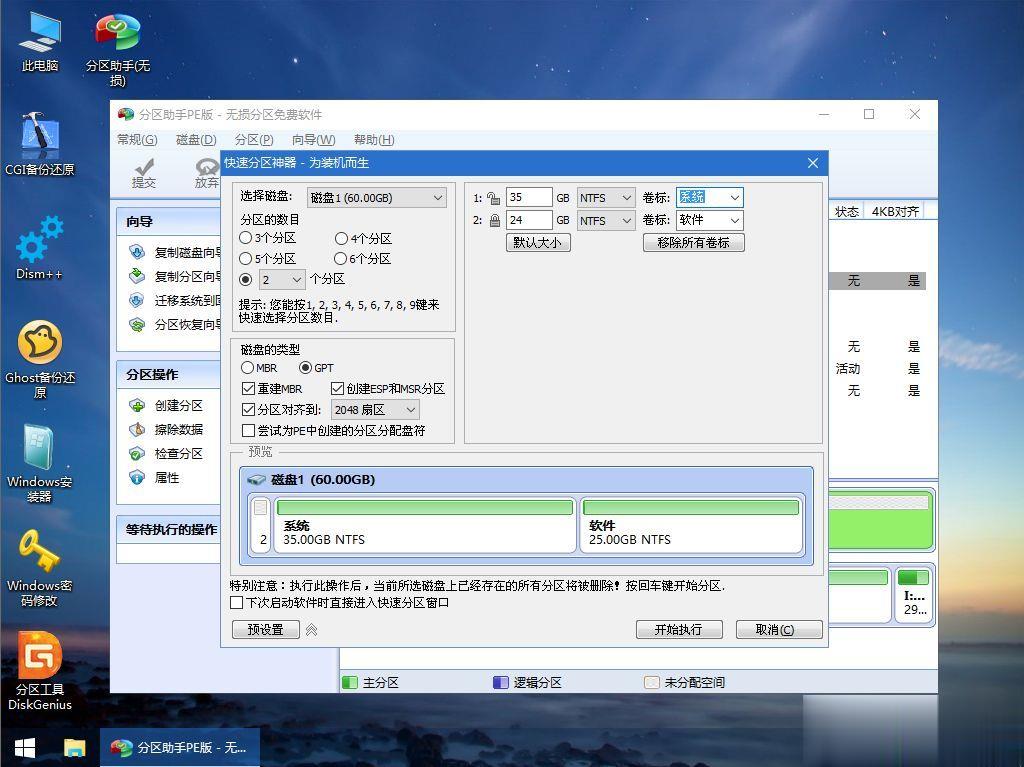
Task: Click the 软件 25.00GB partition preview bar
Action: point(691,525)
